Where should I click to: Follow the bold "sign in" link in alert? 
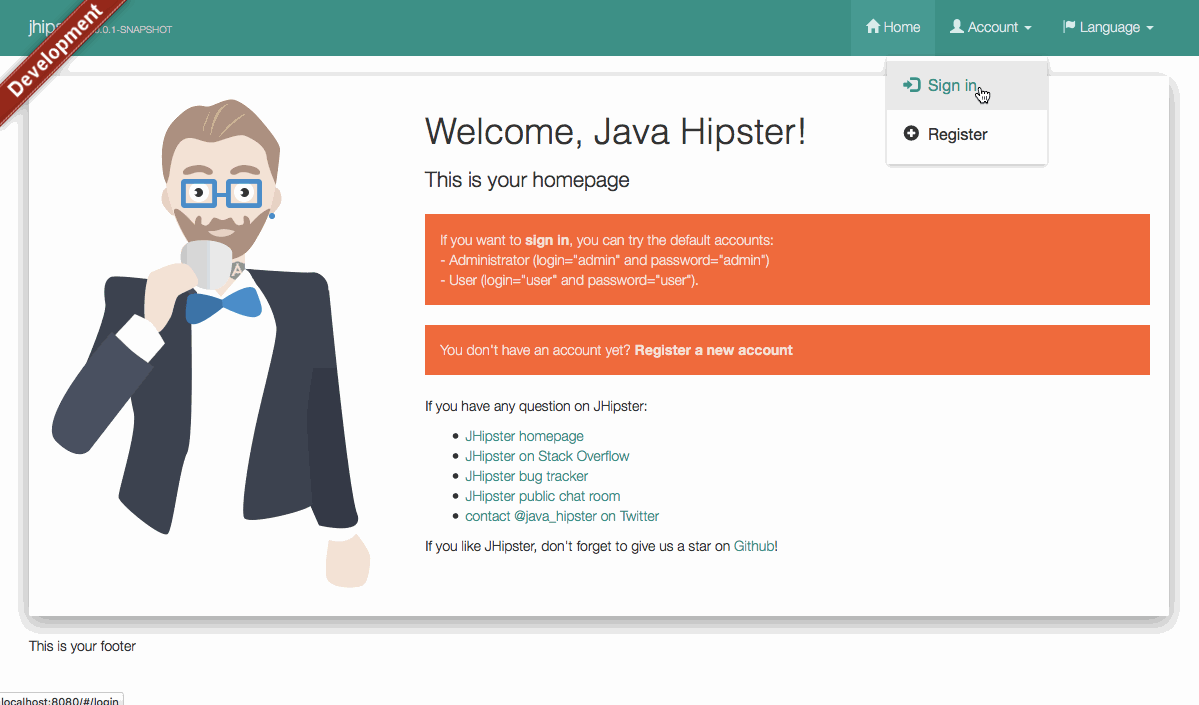click(x=547, y=240)
